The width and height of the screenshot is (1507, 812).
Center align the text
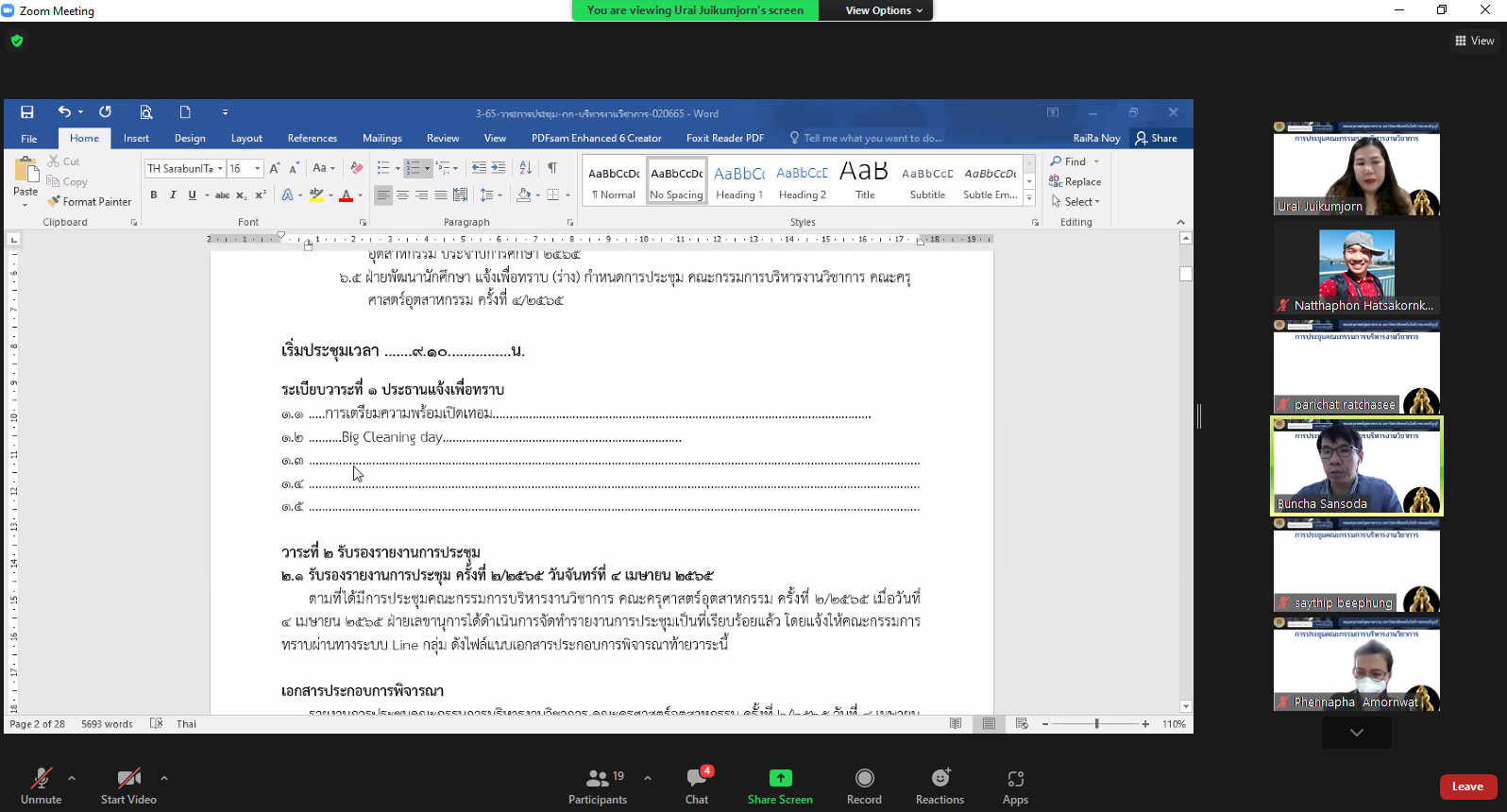click(402, 195)
